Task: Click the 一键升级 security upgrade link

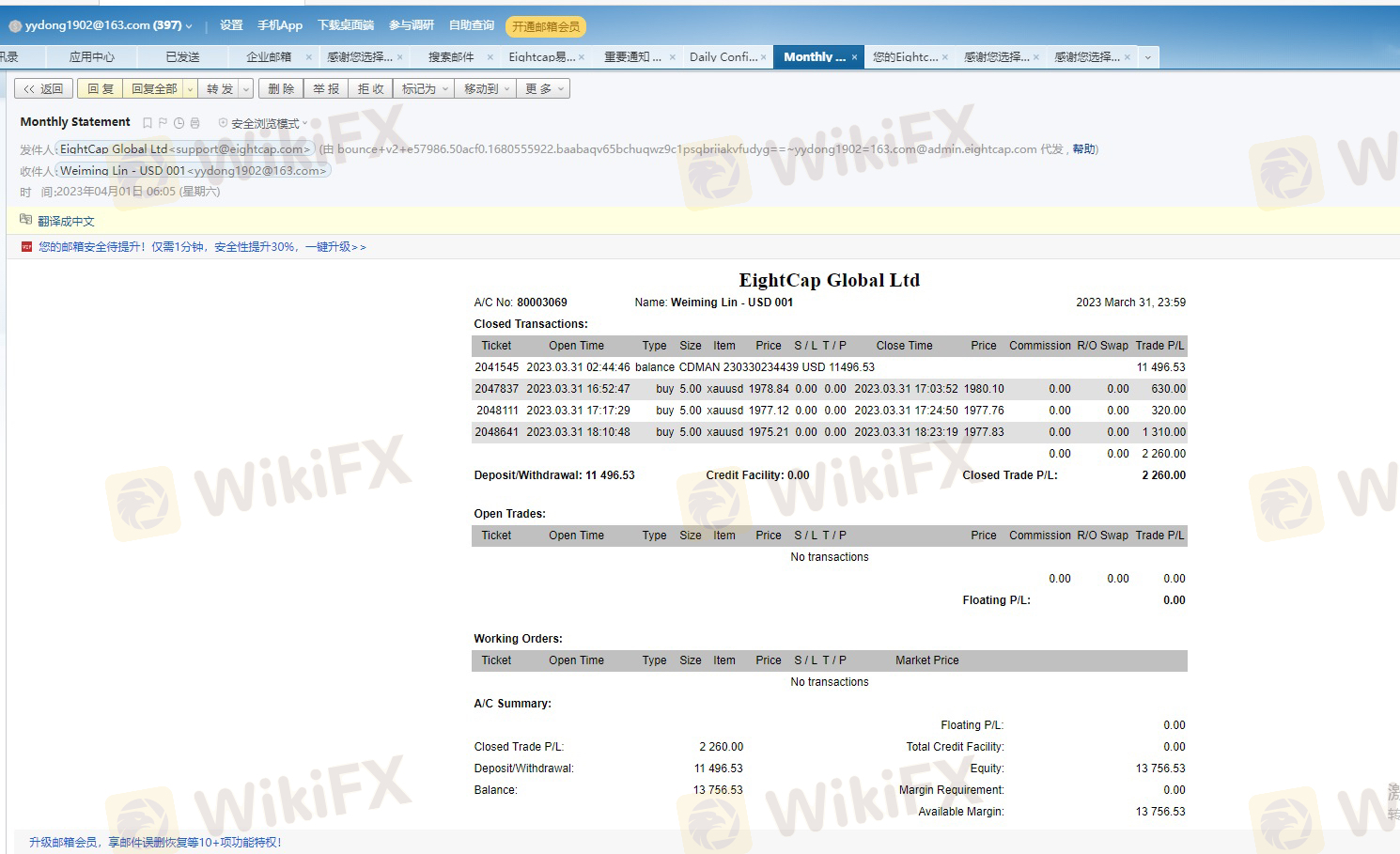Action: click(335, 247)
